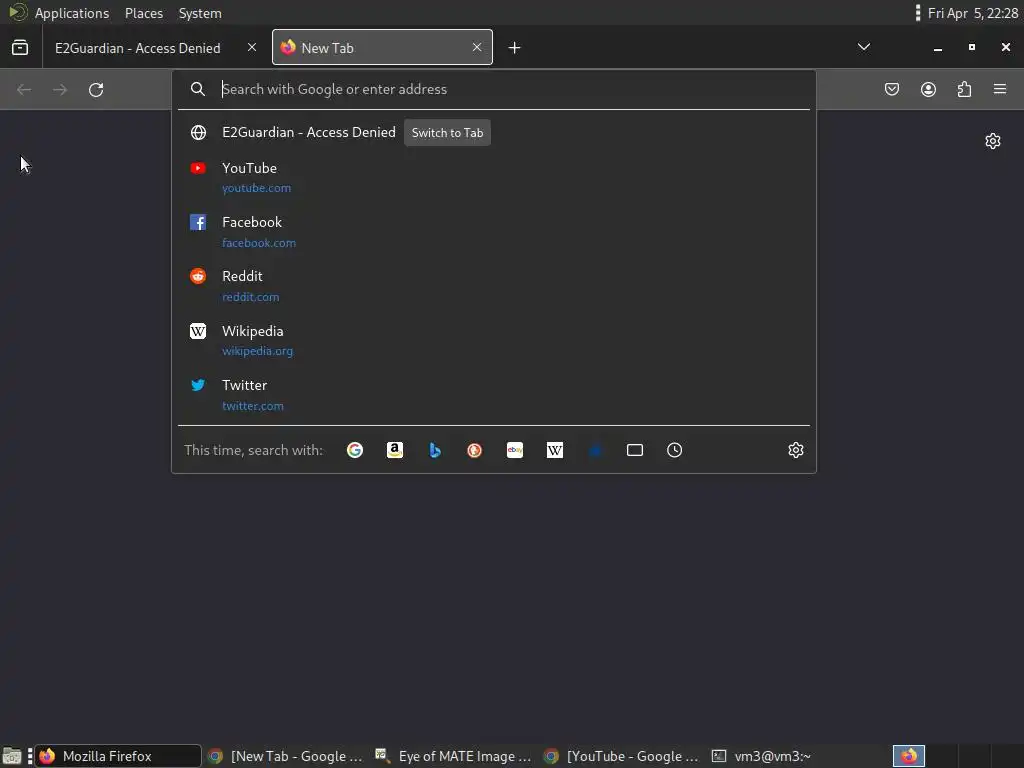Viewport: 1024px width, 768px height.
Task: Open Extensions puzzle icon
Action: click(x=965, y=89)
